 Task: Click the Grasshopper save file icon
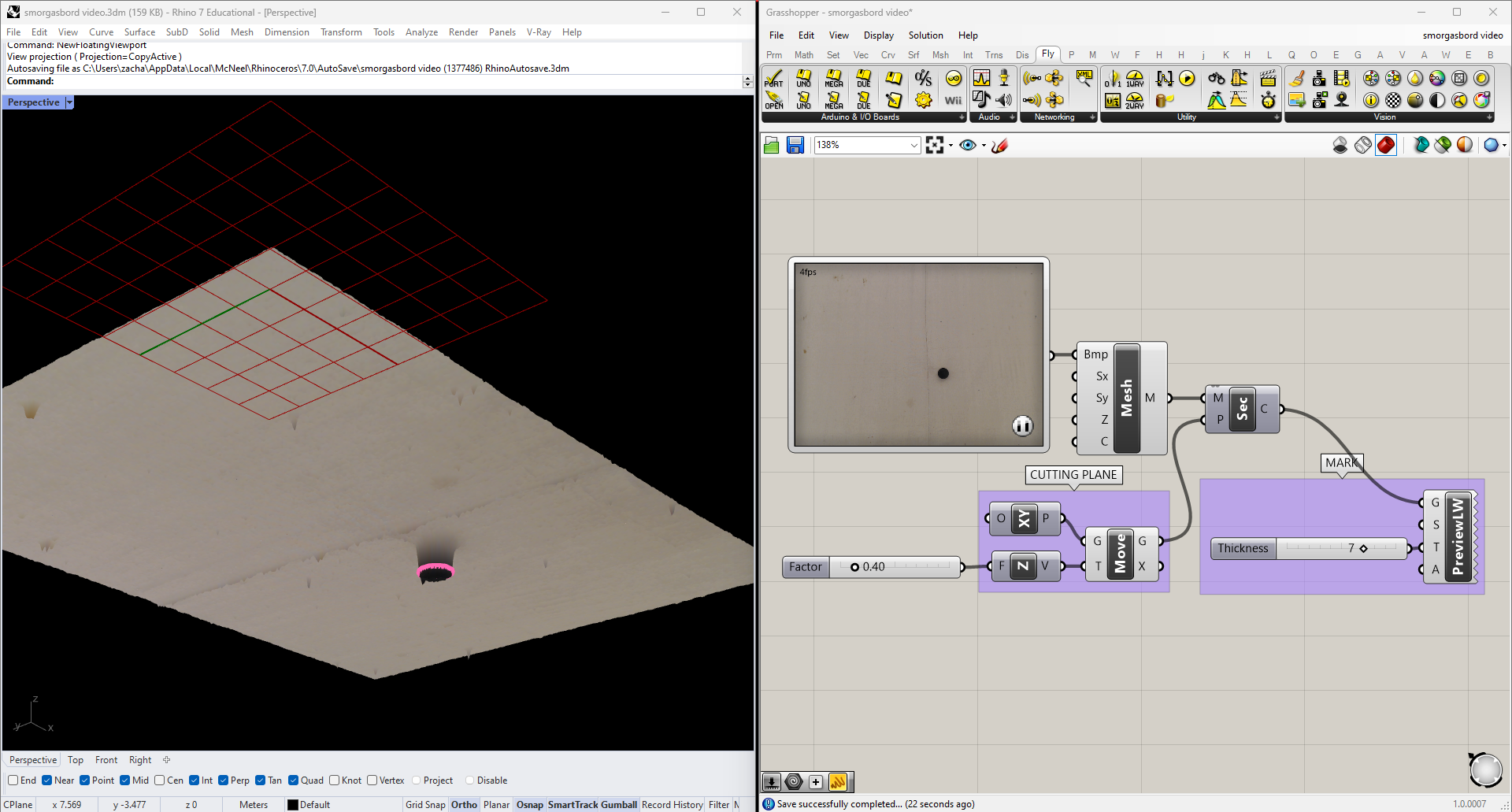(795, 145)
